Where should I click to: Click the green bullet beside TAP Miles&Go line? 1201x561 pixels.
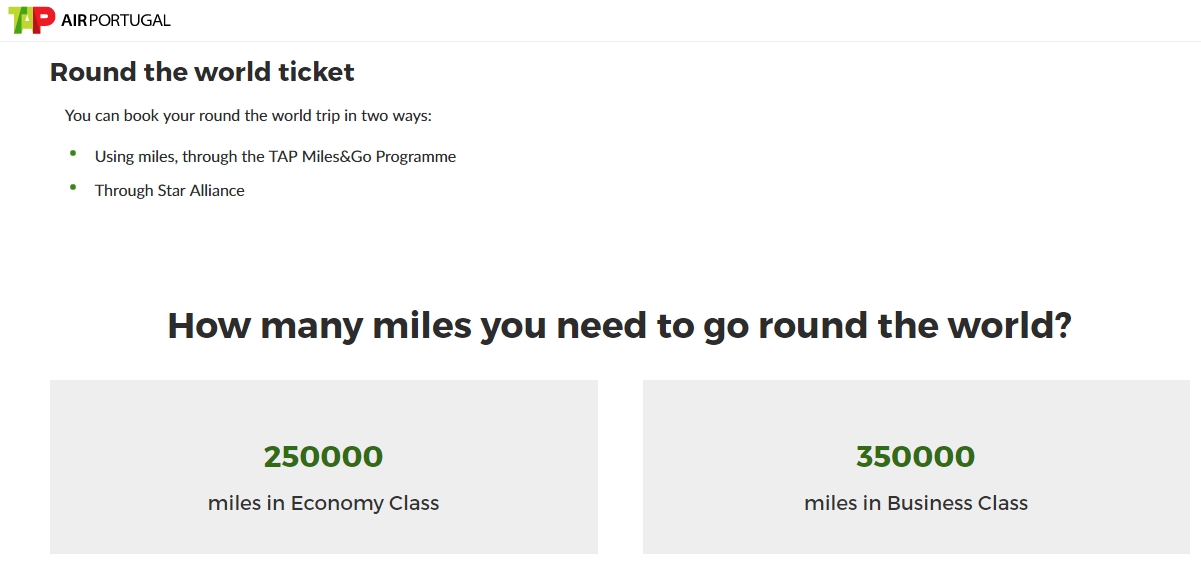(x=73, y=153)
